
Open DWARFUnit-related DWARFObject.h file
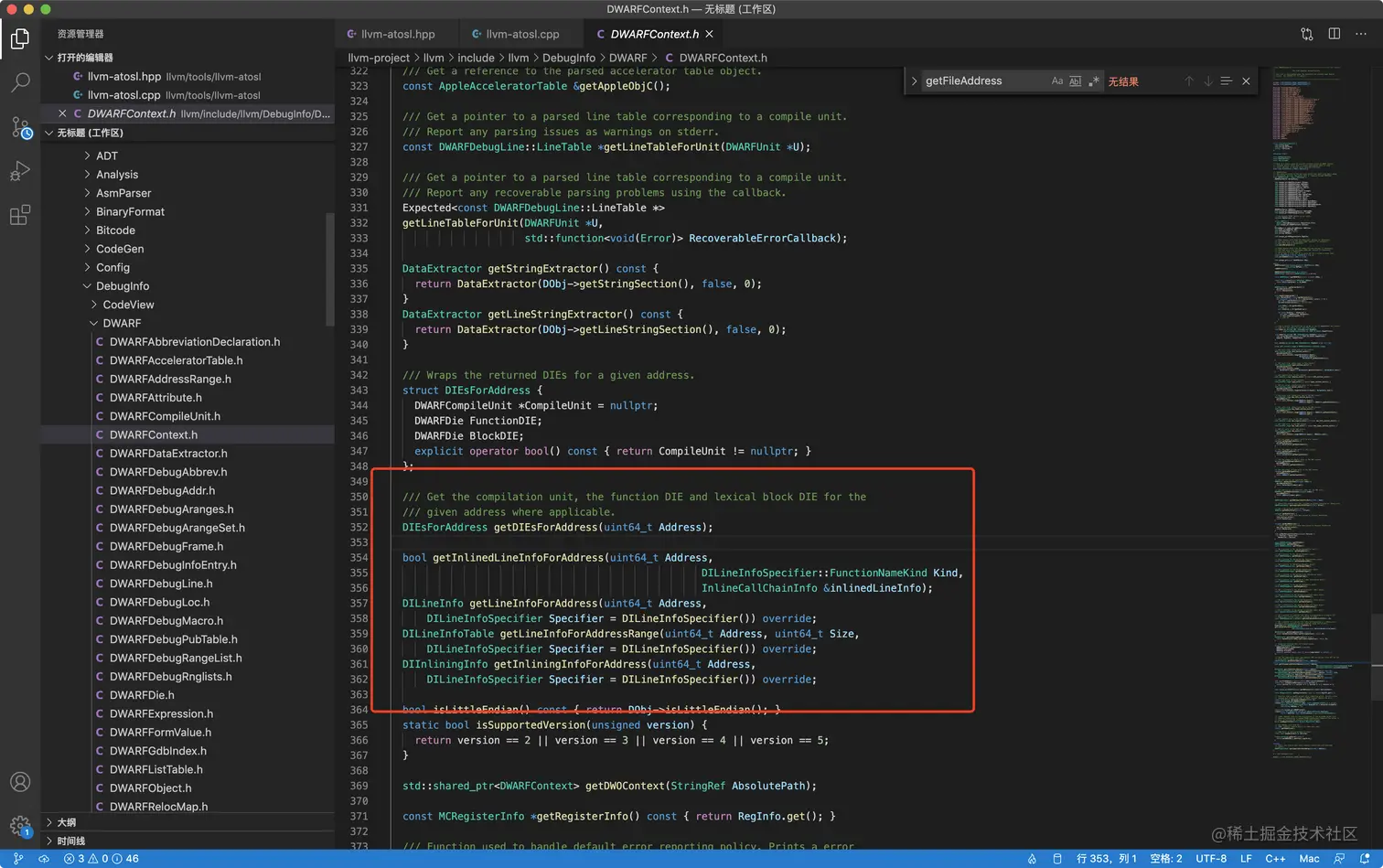[x=151, y=788]
